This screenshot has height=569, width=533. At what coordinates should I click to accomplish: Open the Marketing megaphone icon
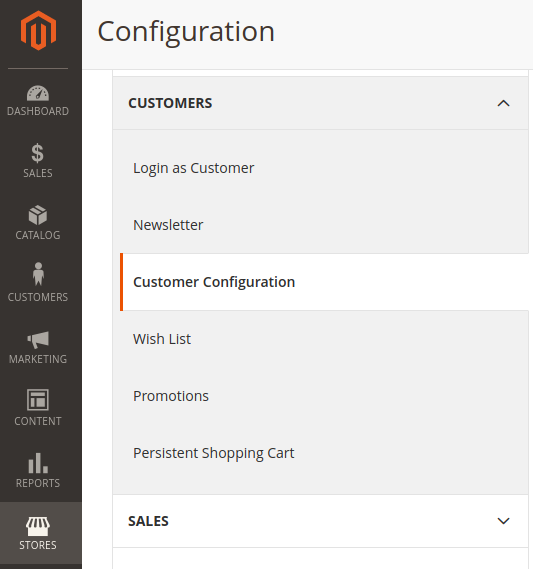(x=38, y=339)
